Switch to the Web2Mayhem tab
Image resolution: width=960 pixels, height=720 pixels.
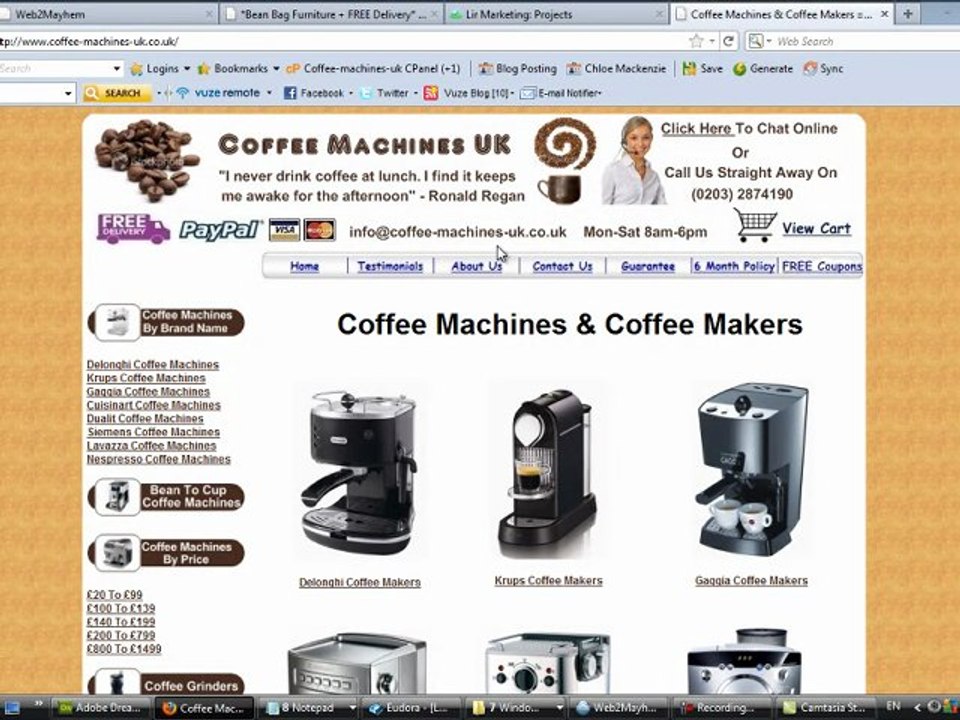point(109,13)
